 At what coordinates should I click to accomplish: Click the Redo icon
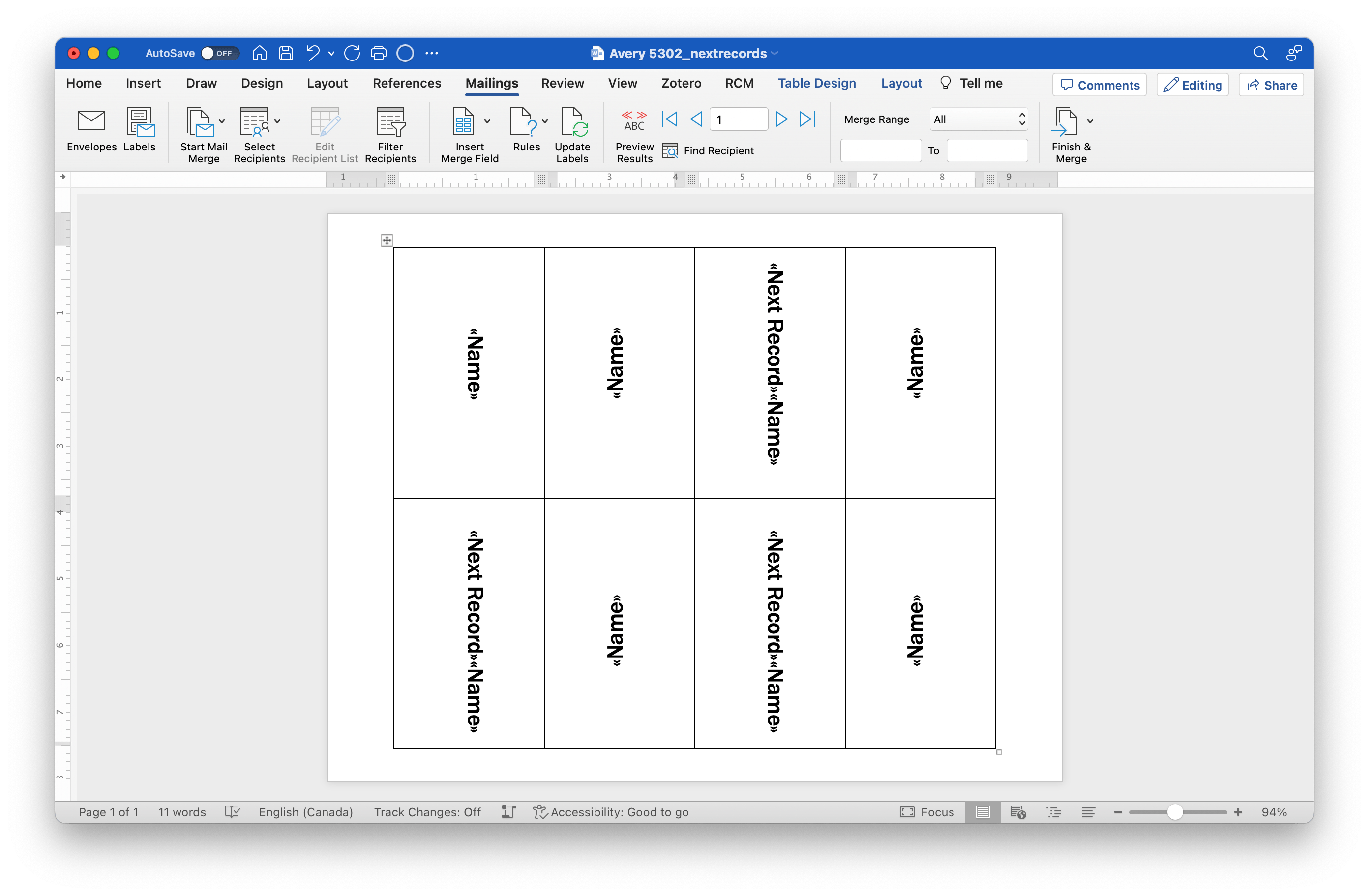click(x=352, y=53)
